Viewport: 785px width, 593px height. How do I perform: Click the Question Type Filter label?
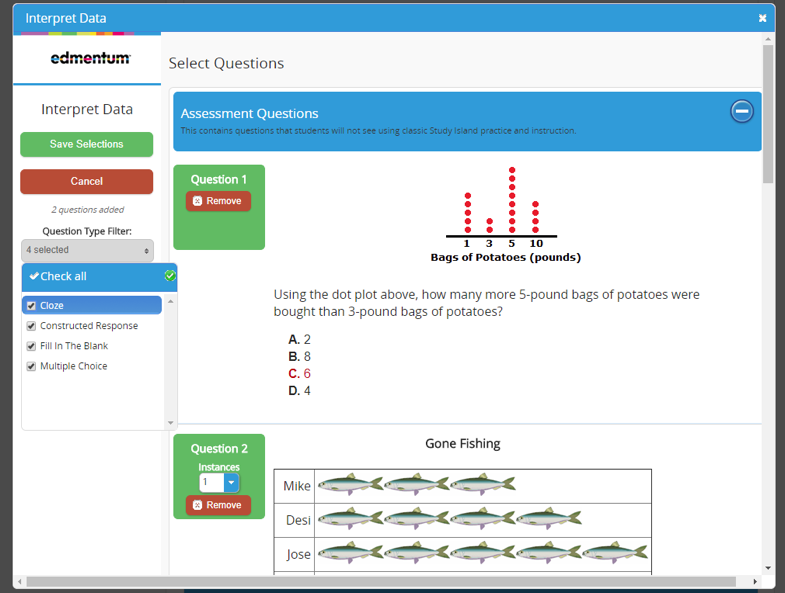pyautogui.click(x=87, y=231)
